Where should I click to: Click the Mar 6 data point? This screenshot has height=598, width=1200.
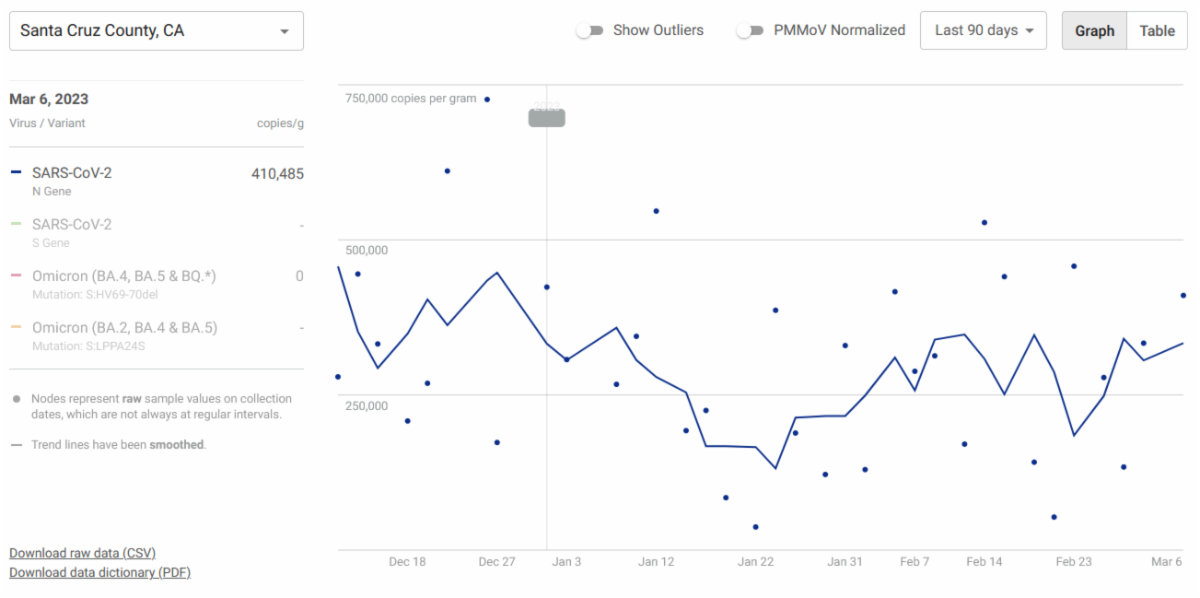[1183, 296]
